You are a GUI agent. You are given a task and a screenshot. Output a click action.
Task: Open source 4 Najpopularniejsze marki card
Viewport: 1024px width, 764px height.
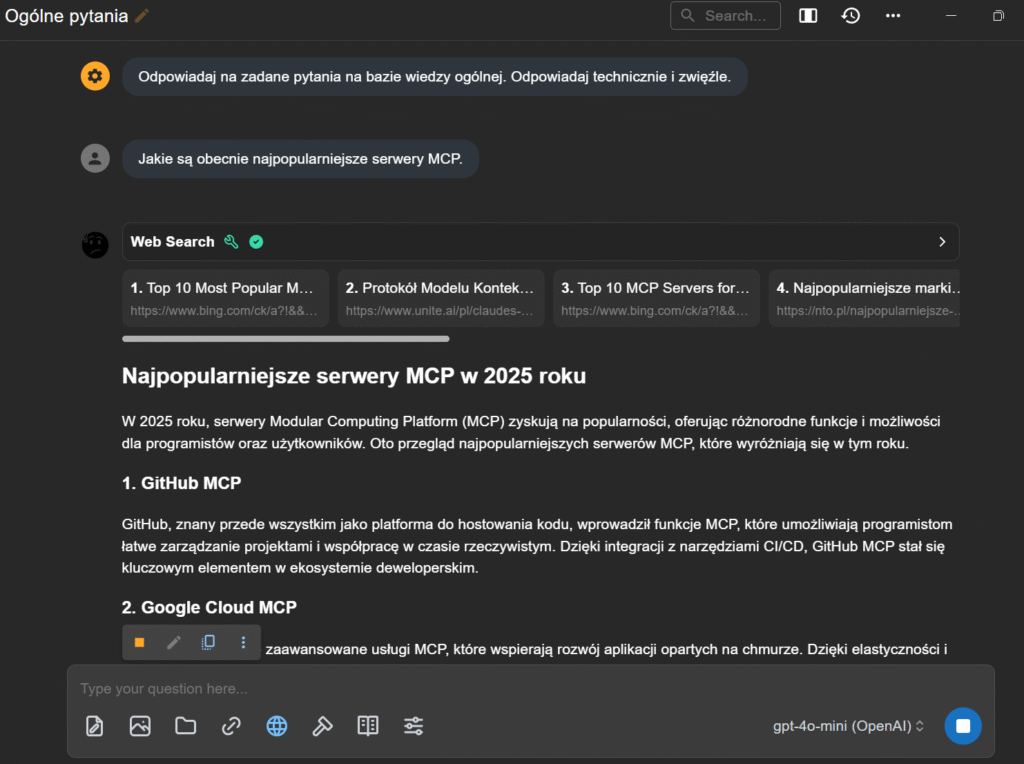(x=865, y=298)
